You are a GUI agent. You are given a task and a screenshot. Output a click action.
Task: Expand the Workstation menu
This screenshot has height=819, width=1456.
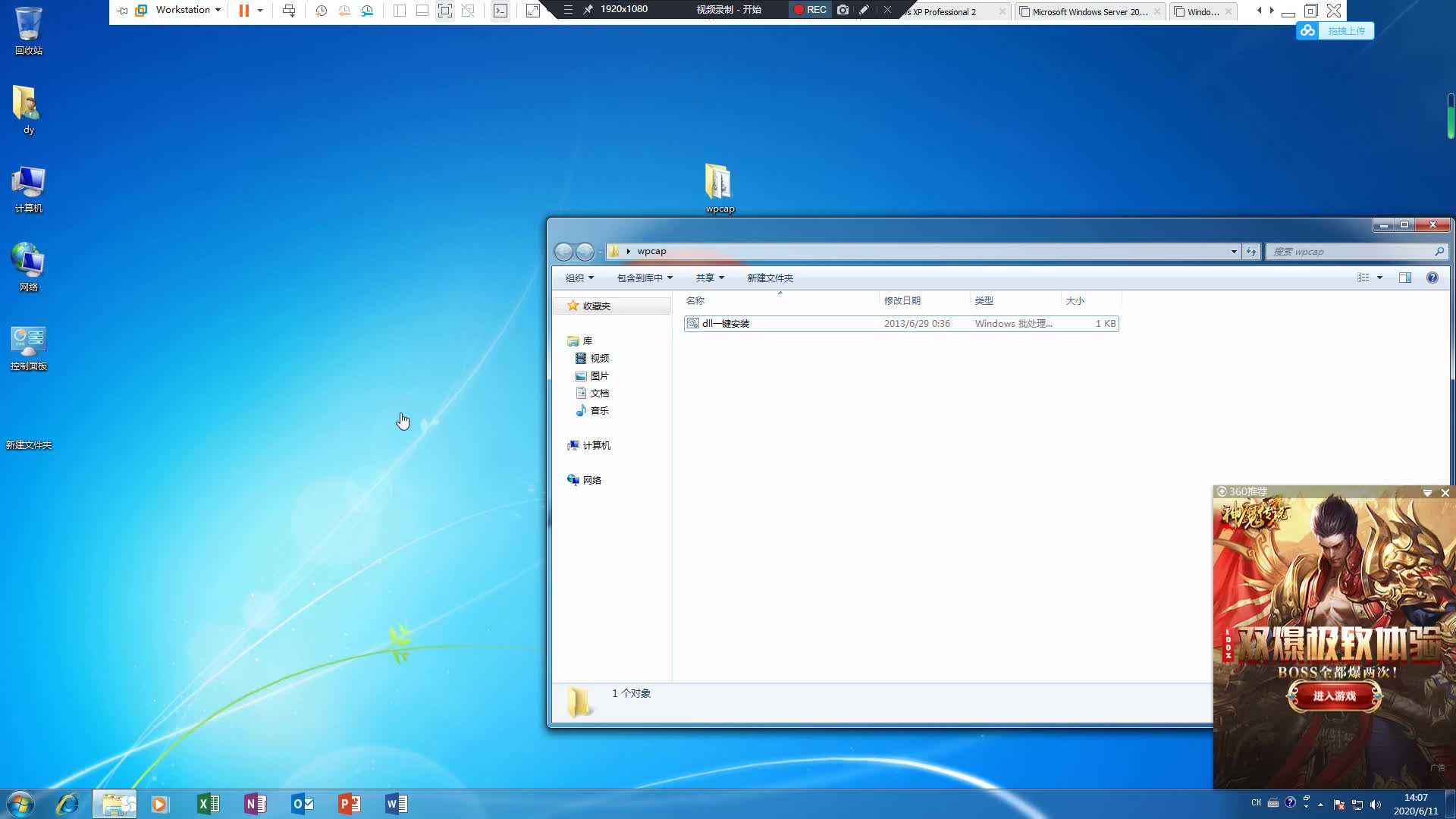pyautogui.click(x=184, y=10)
